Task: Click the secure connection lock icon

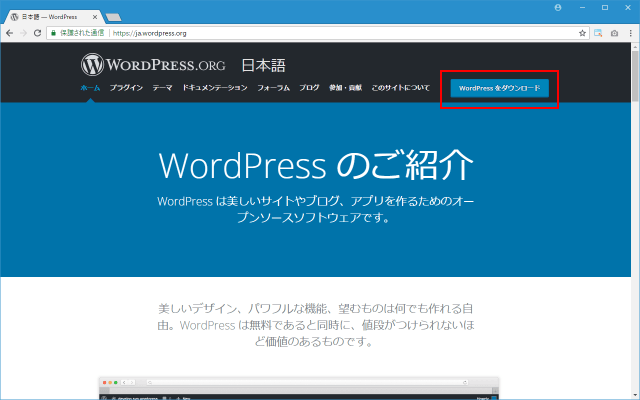Action: pyautogui.click(x=53, y=32)
